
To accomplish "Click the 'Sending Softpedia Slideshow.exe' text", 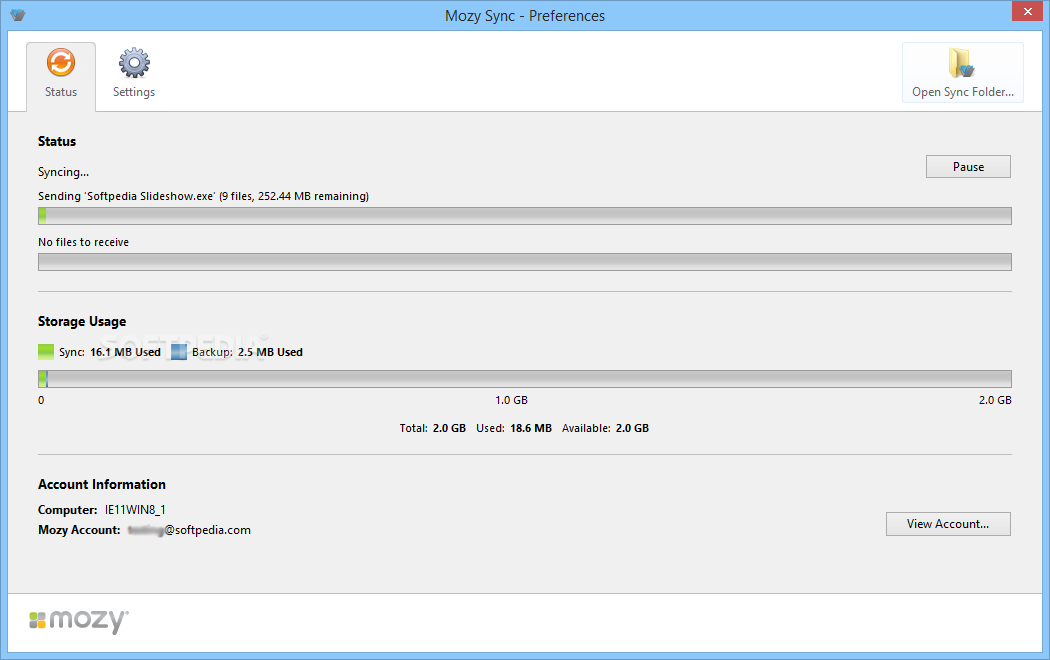I will (x=204, y=196).
